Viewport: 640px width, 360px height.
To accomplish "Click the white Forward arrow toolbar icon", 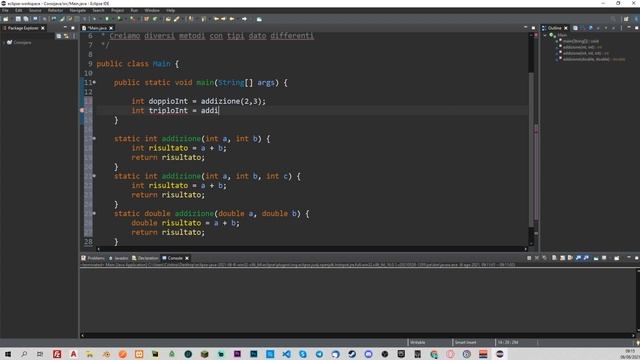I will click(x=244, y=19).
